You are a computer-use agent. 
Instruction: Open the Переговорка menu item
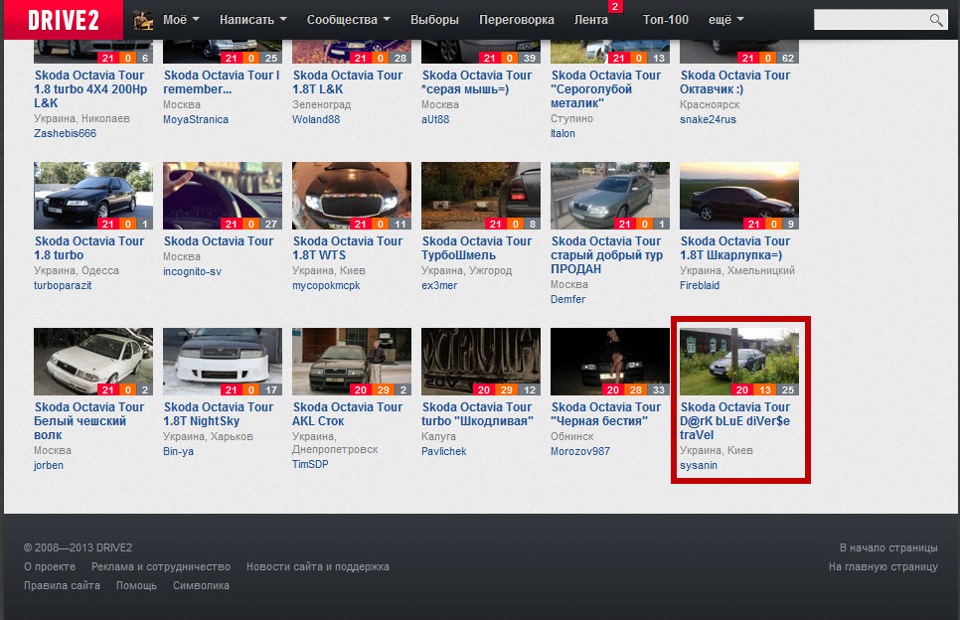click(x=516, y=20)
